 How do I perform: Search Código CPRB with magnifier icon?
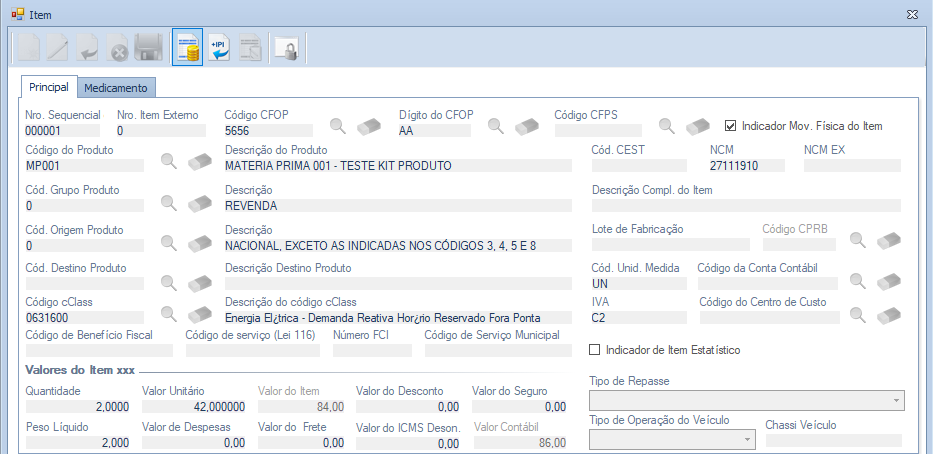pos(857,240)
